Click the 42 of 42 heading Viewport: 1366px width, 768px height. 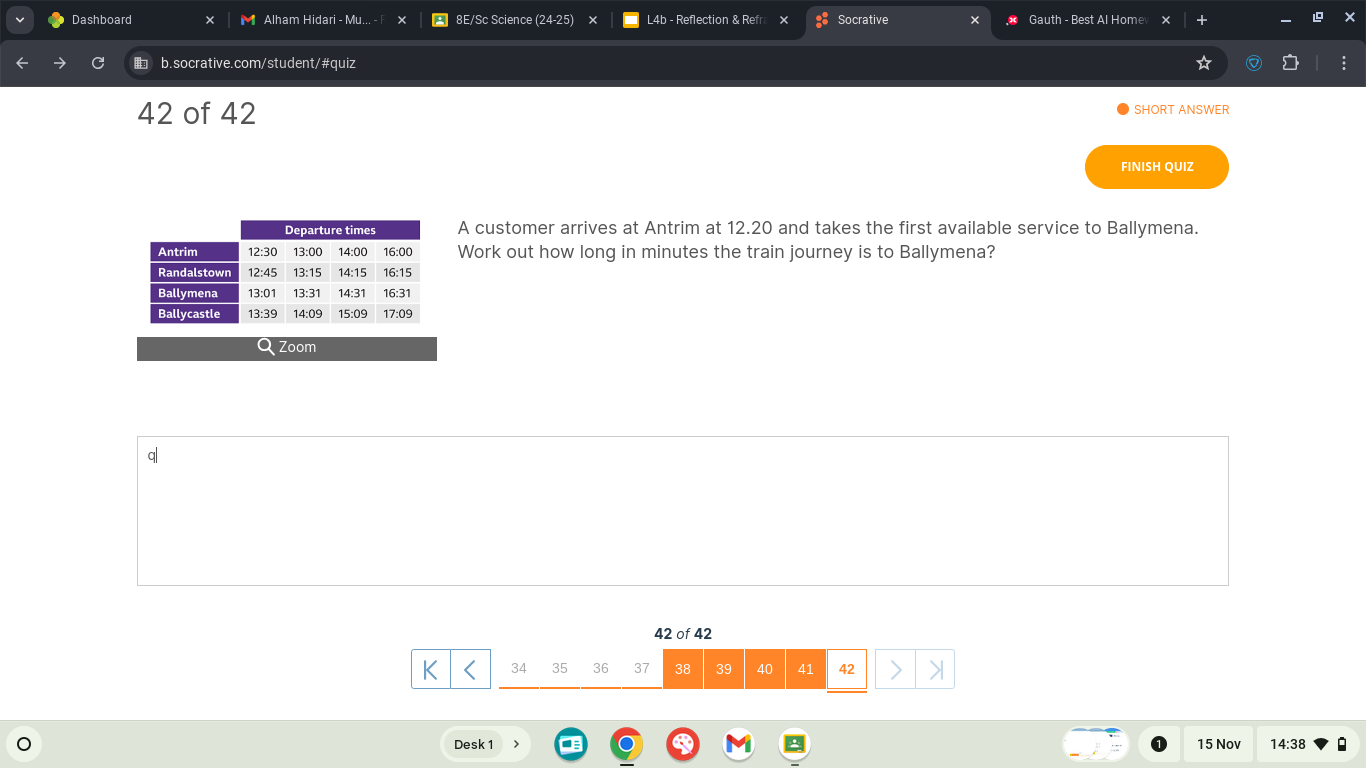click(x=197, y=114)
